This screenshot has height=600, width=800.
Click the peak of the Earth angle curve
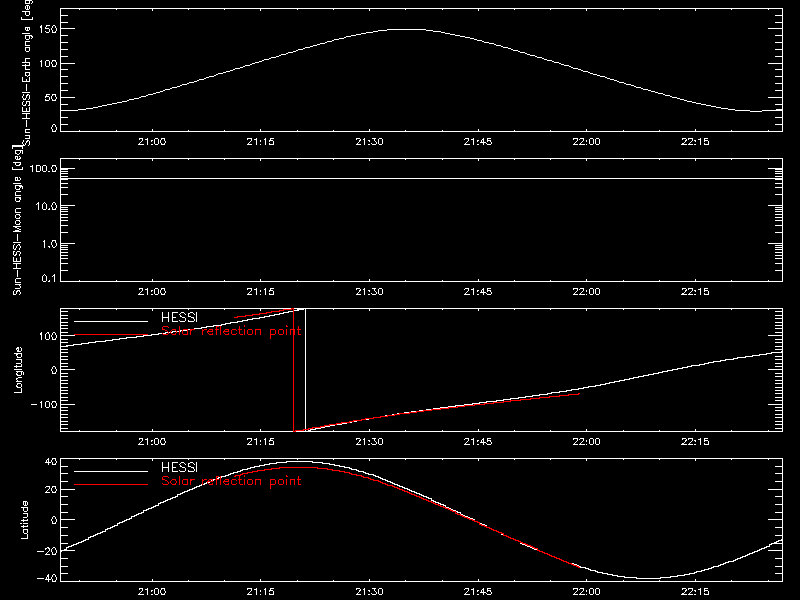tap(406, 29)
